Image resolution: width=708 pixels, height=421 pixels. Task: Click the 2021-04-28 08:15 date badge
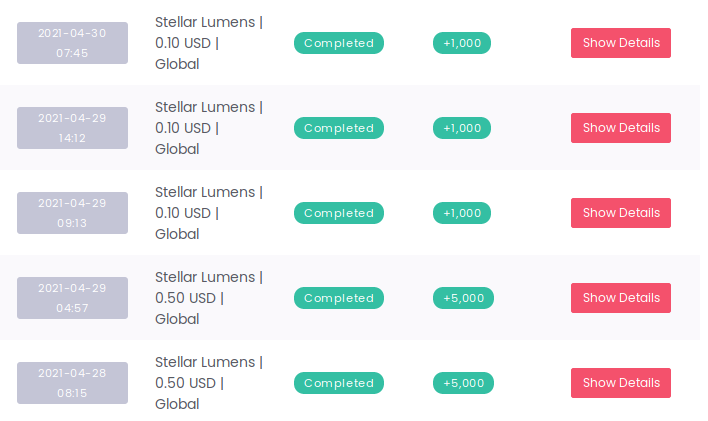[x=72, y=383]
